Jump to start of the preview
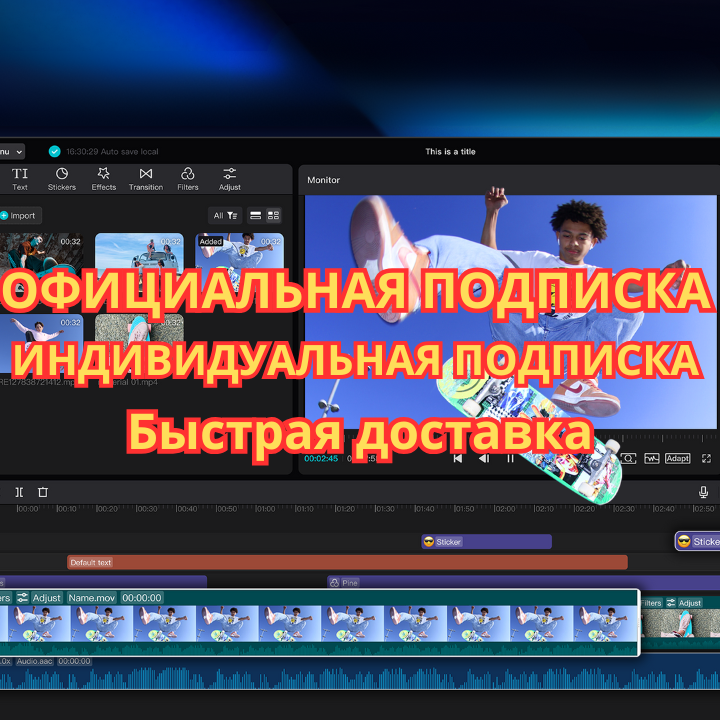This screenshot has width=720, height=720. pyautogui.click(x=458, y=458)
